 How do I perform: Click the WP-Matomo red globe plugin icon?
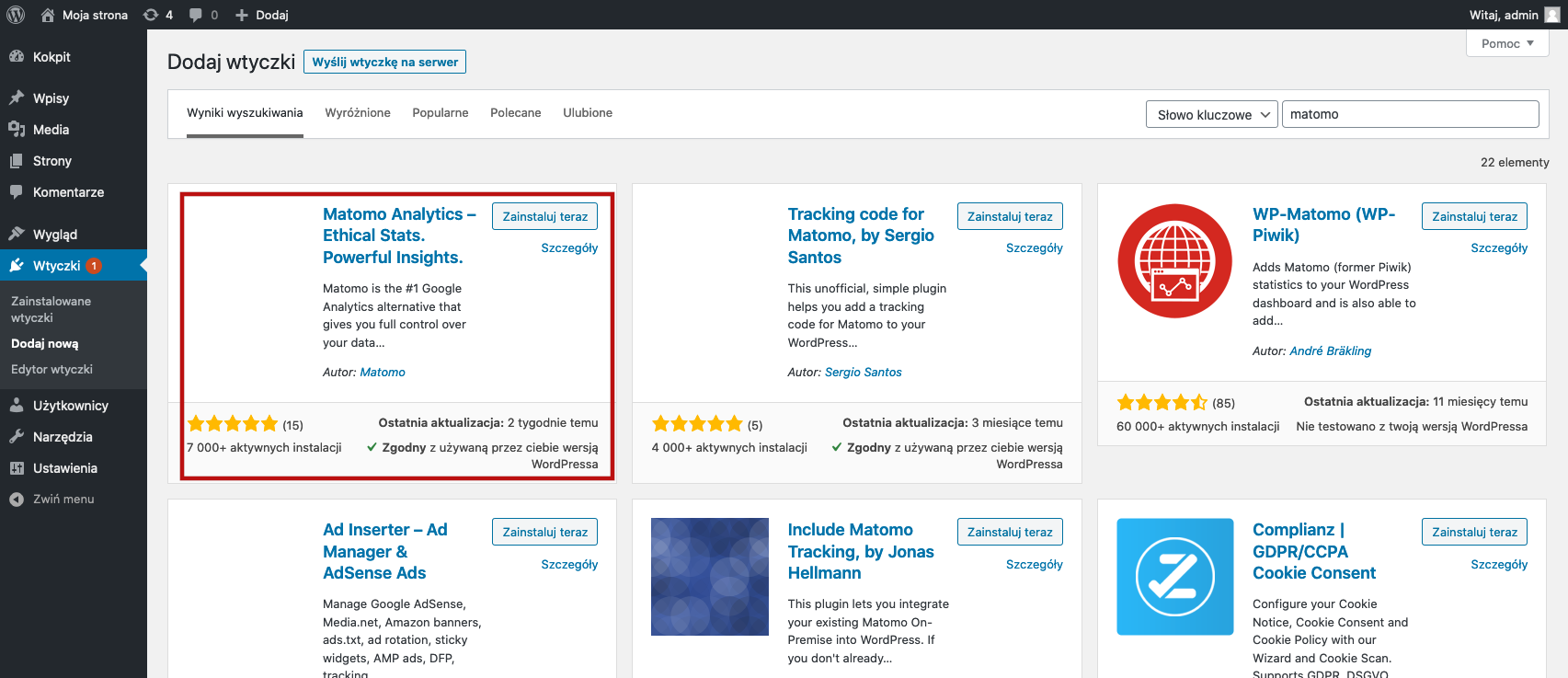(x=1174, y=261)
